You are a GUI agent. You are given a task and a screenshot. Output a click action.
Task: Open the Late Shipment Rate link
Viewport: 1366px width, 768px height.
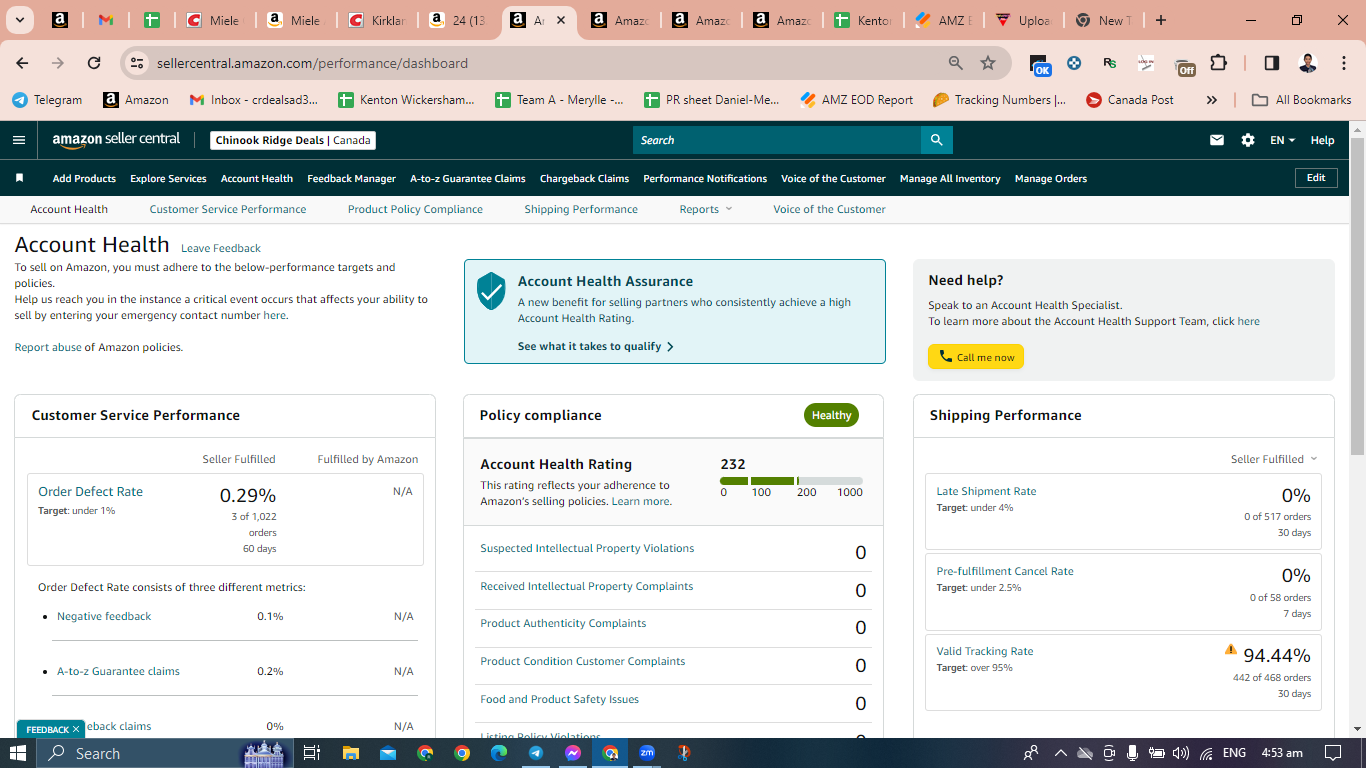pyautogui.click(x=986, y=491)
